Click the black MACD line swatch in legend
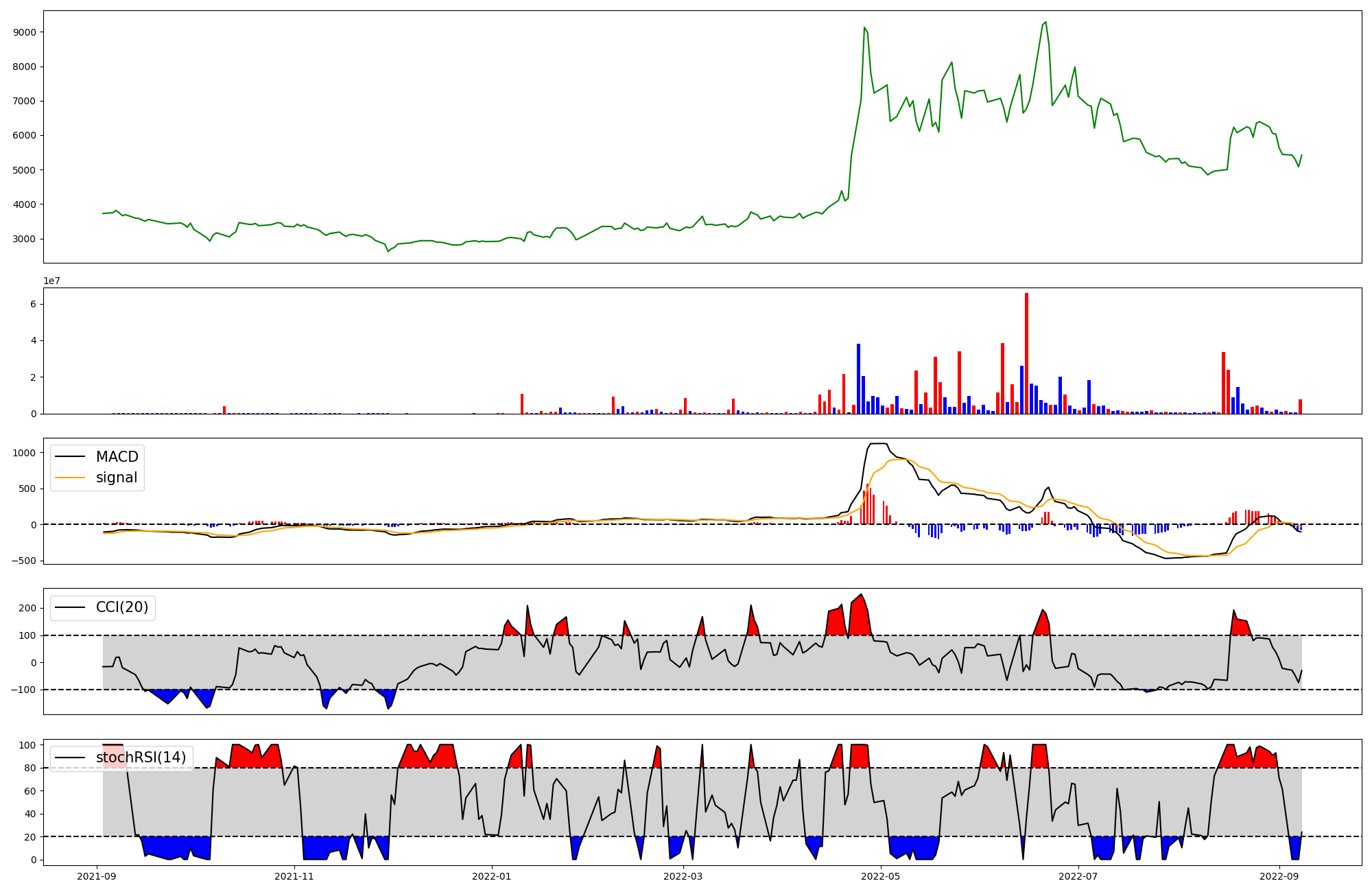Image resolution: width=1372 pixels, height=892 pixels. pos(70,457)
